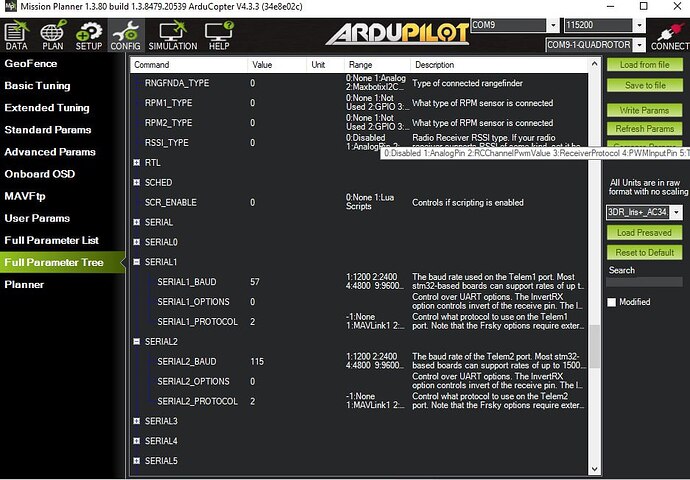
Task: Click the scrollbar up arrow
Action: (x=595, y=64)
